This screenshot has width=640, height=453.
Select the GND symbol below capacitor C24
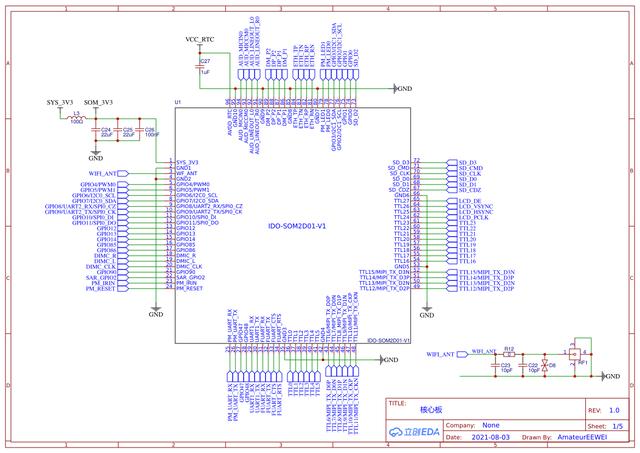[96, 155]
